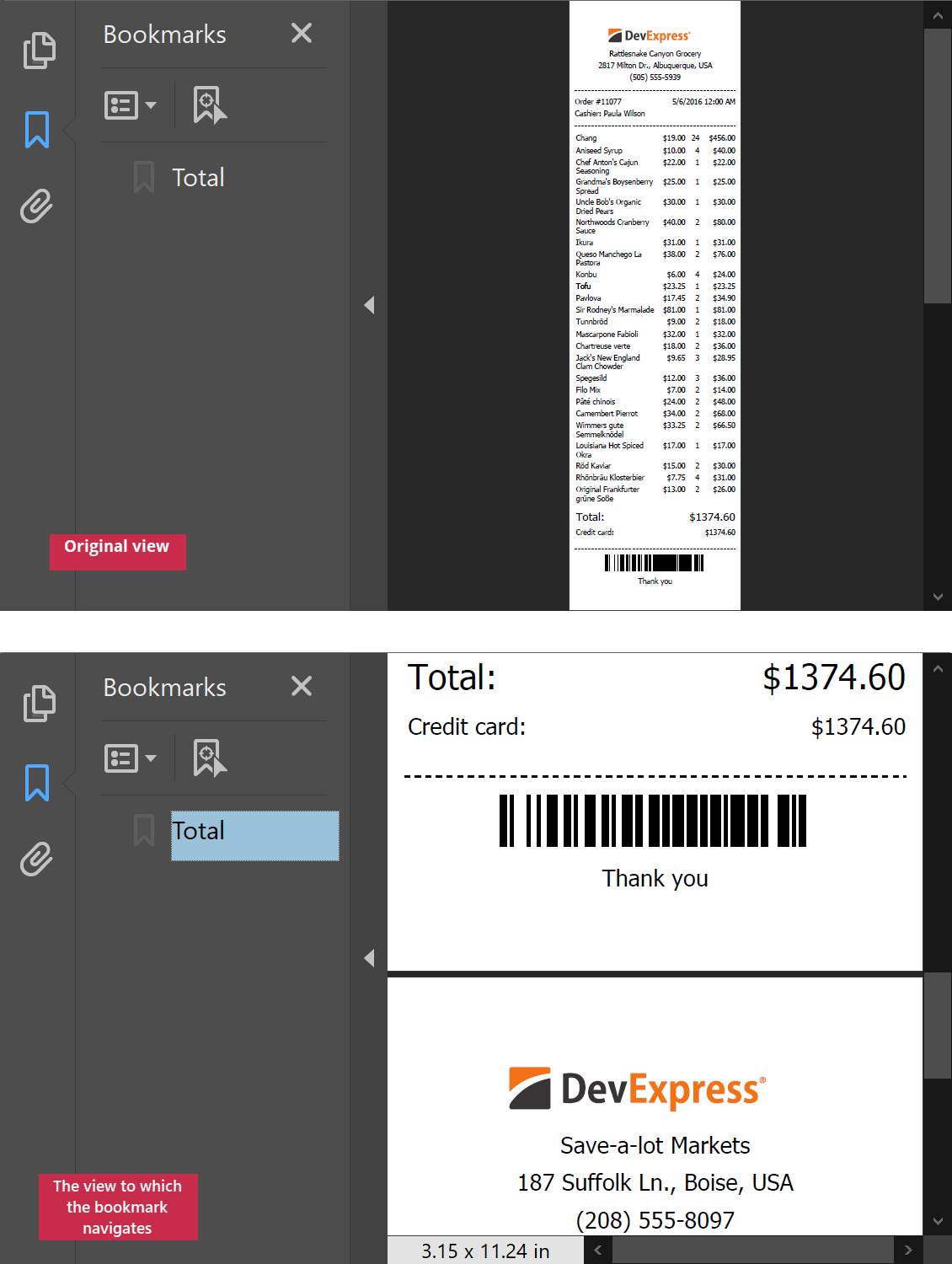The image size is (952, 1264).
Task: Click the horizontal scrollbar left arrow
Action: click(598, 1251)
